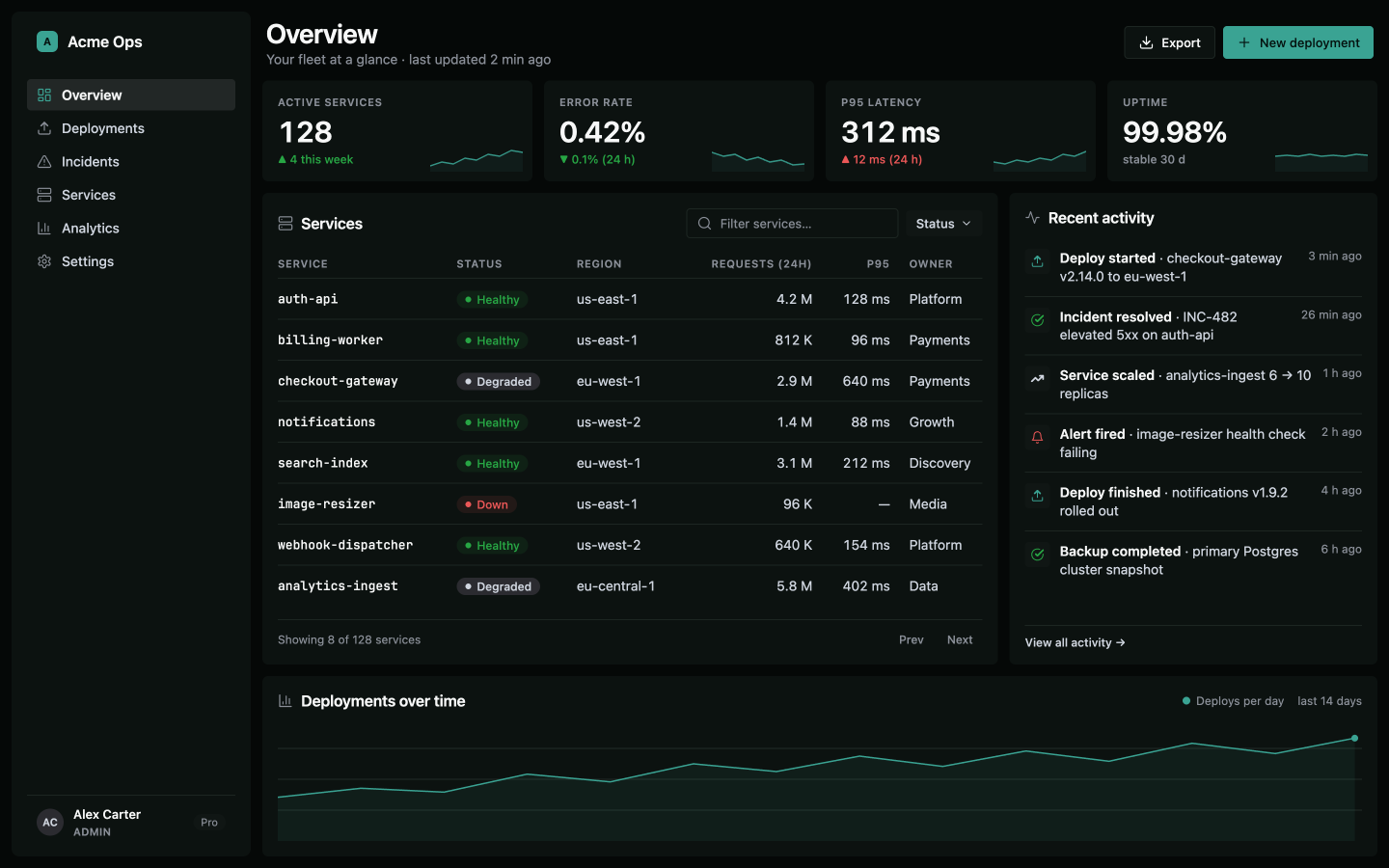Screen dimensions: 1389x868
Task: Go to the Prev page of services
Action: pos(911,639)
